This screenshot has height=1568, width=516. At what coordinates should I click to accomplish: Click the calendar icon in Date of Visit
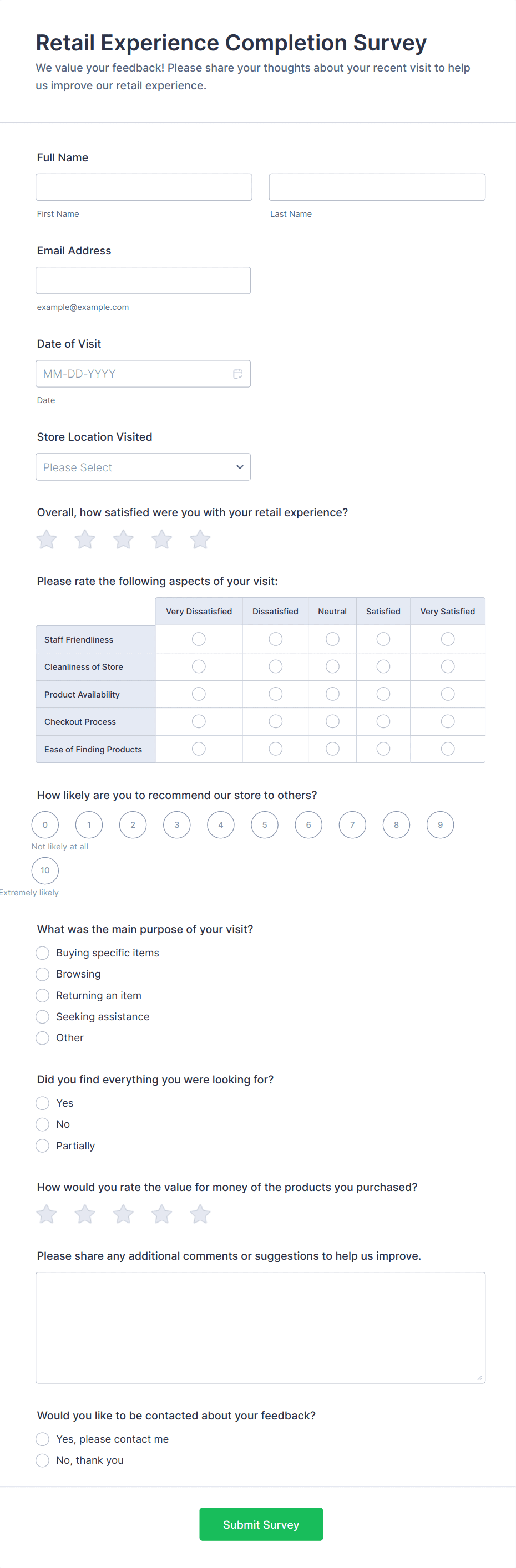(x=237, y=374)
